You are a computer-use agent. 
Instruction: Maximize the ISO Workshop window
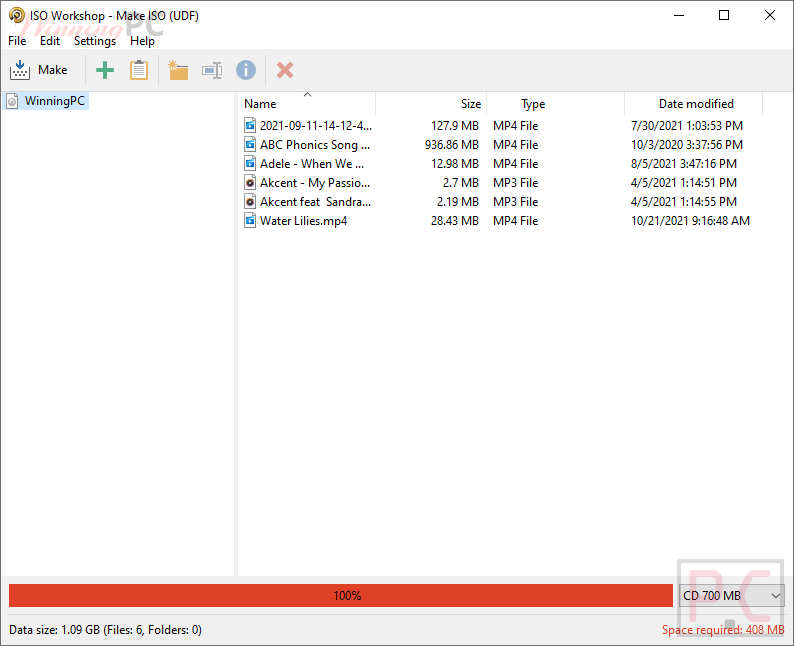tap(724, 15)
